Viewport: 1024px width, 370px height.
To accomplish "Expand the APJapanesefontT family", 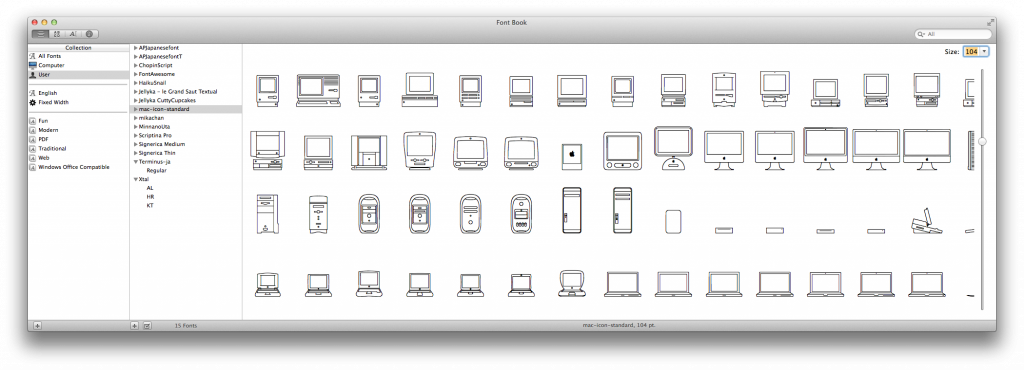I will pyautogui.click(x=136, y=57).
